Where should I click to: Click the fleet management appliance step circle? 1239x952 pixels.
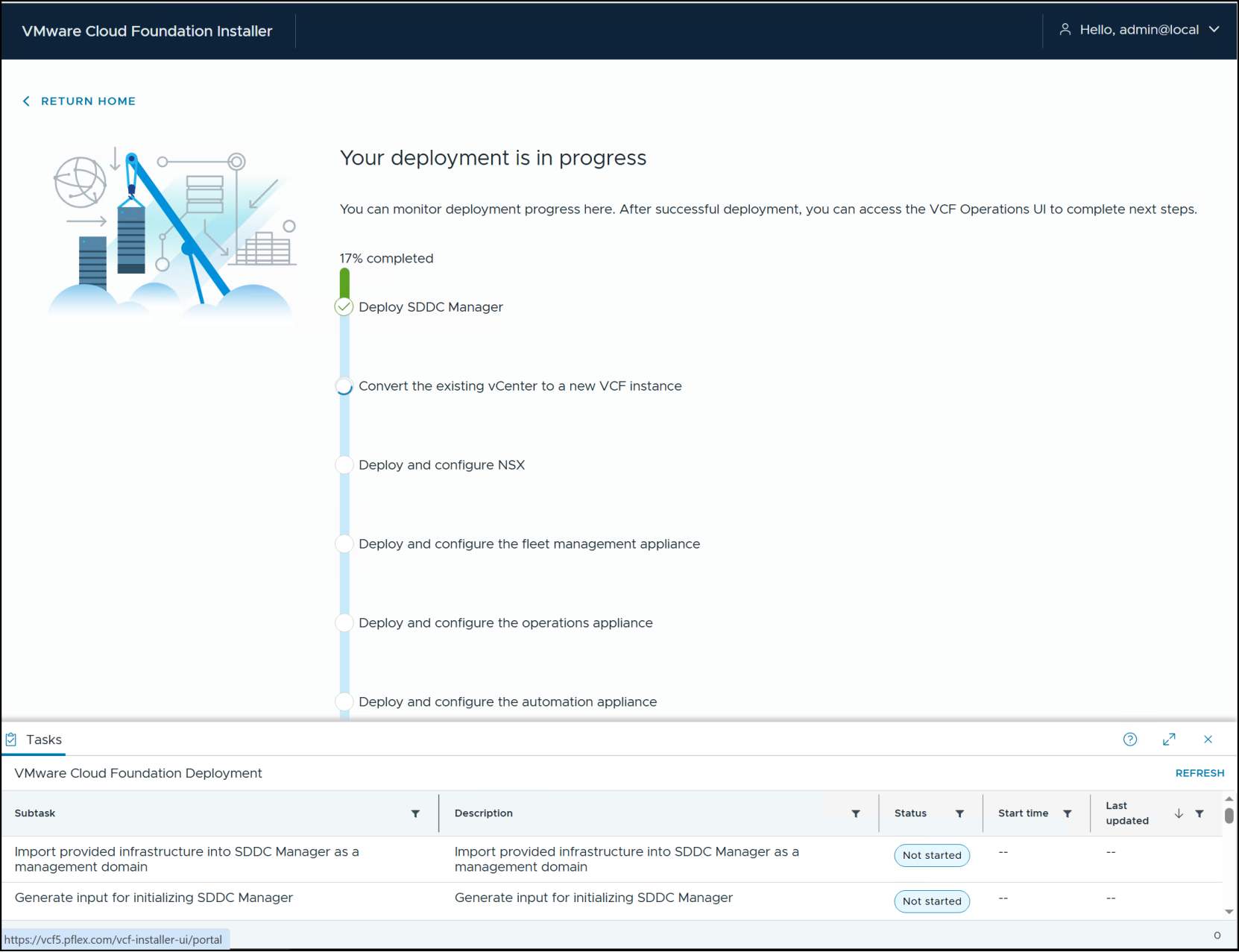point(344,543)
